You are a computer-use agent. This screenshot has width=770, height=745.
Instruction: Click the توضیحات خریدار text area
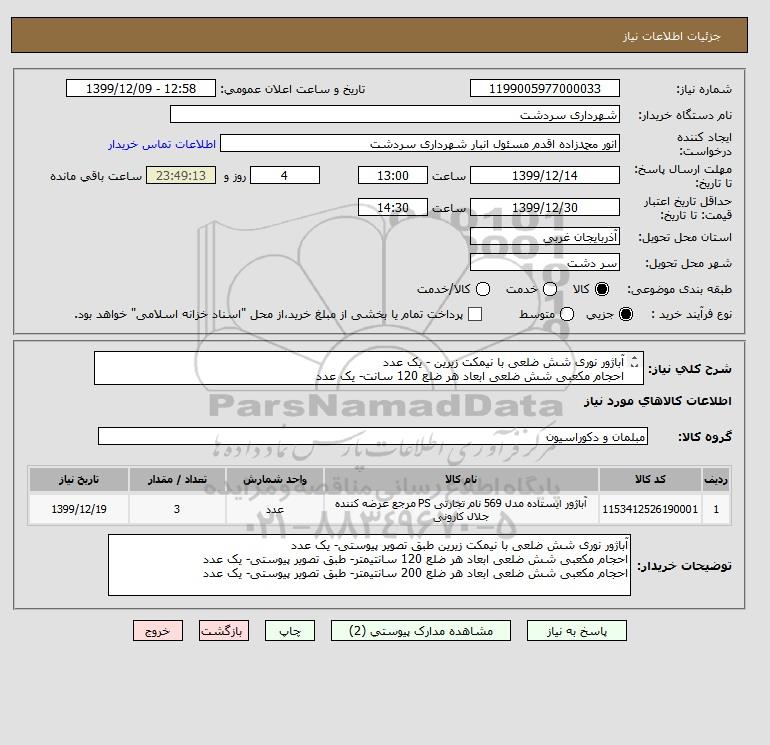click(x=369, y=565)
